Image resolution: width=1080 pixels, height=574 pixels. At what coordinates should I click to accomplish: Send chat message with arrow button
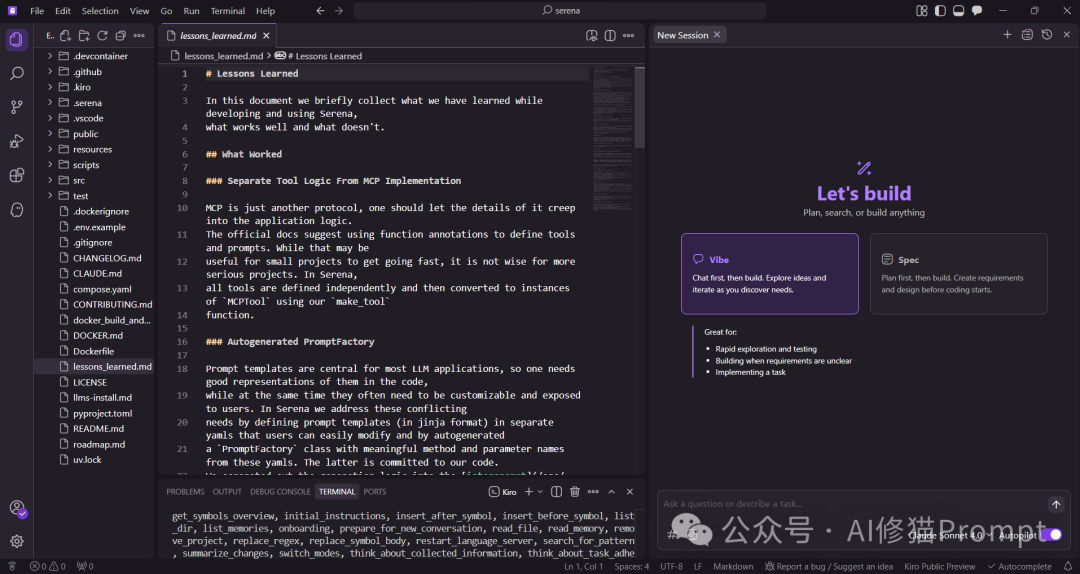tap(1055, 504)
